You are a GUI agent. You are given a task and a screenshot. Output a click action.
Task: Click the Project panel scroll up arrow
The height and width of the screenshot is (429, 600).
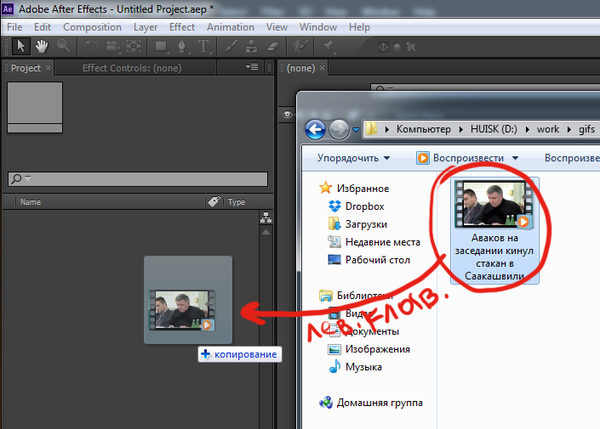pyautogui.click(x=266, y=232)
